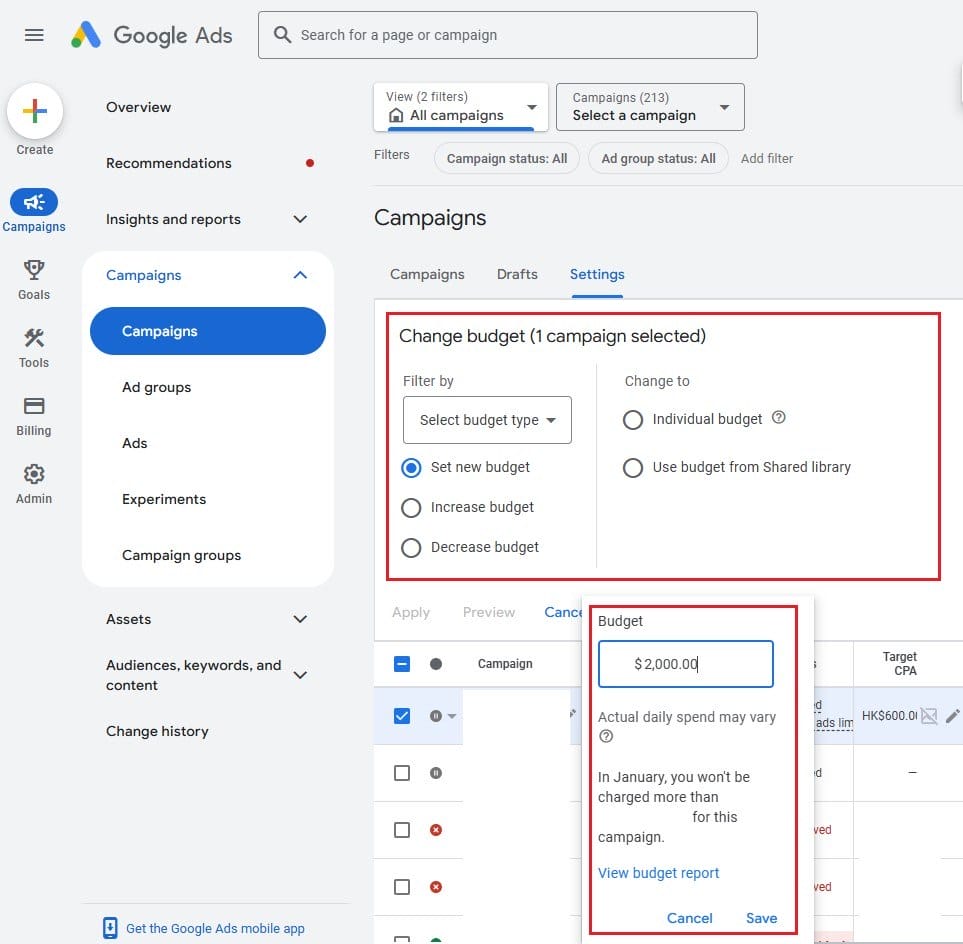Open Tools from the wrench icon

tap(34, 338)
